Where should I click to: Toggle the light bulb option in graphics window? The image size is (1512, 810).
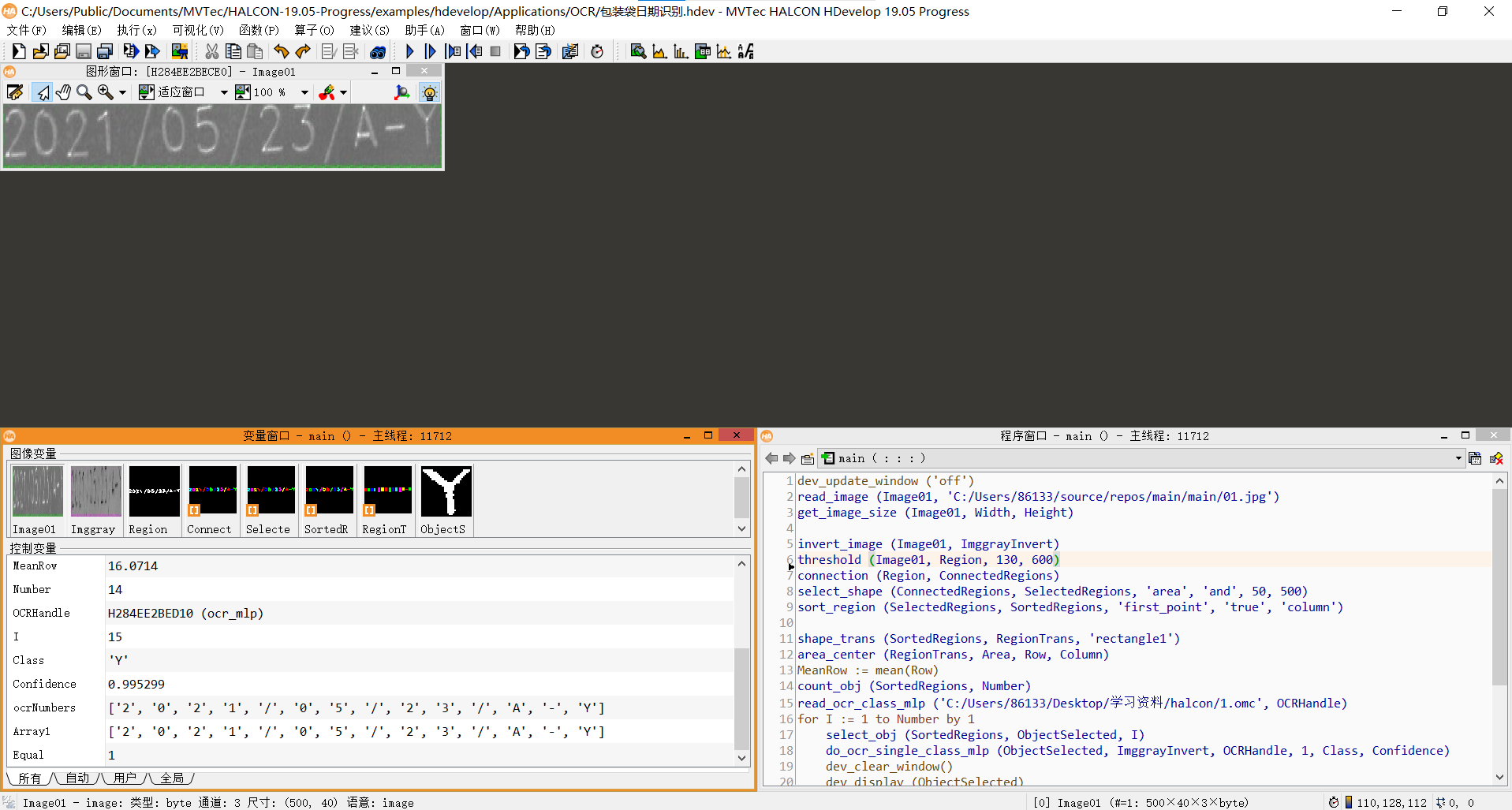(429, 92)
